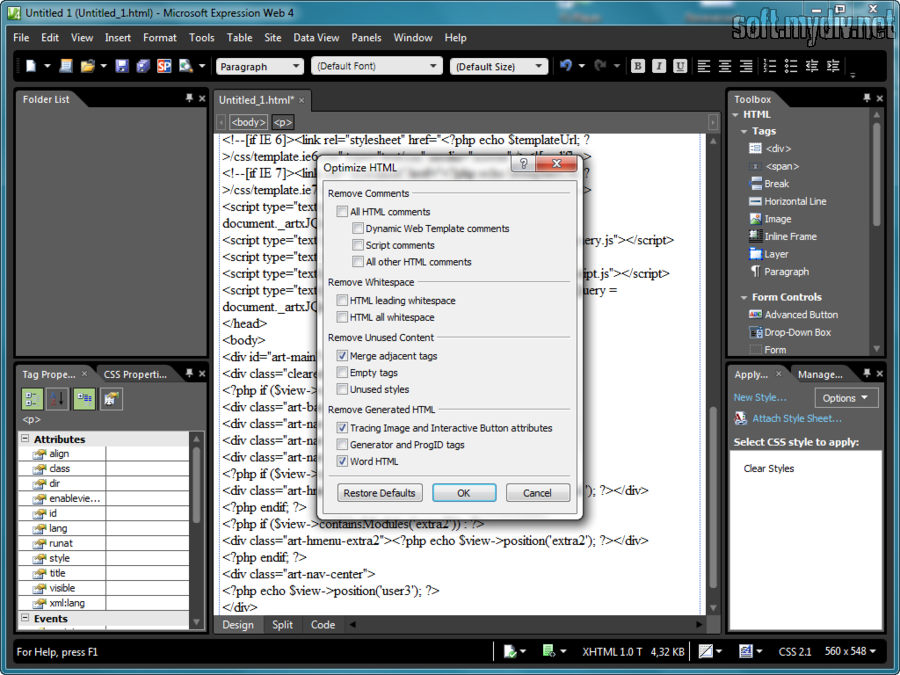This screenshot has width=900, height=675.
Task: Click the Save icon in the toolbar
Action: pyautogui.click(x=121, y=66)
